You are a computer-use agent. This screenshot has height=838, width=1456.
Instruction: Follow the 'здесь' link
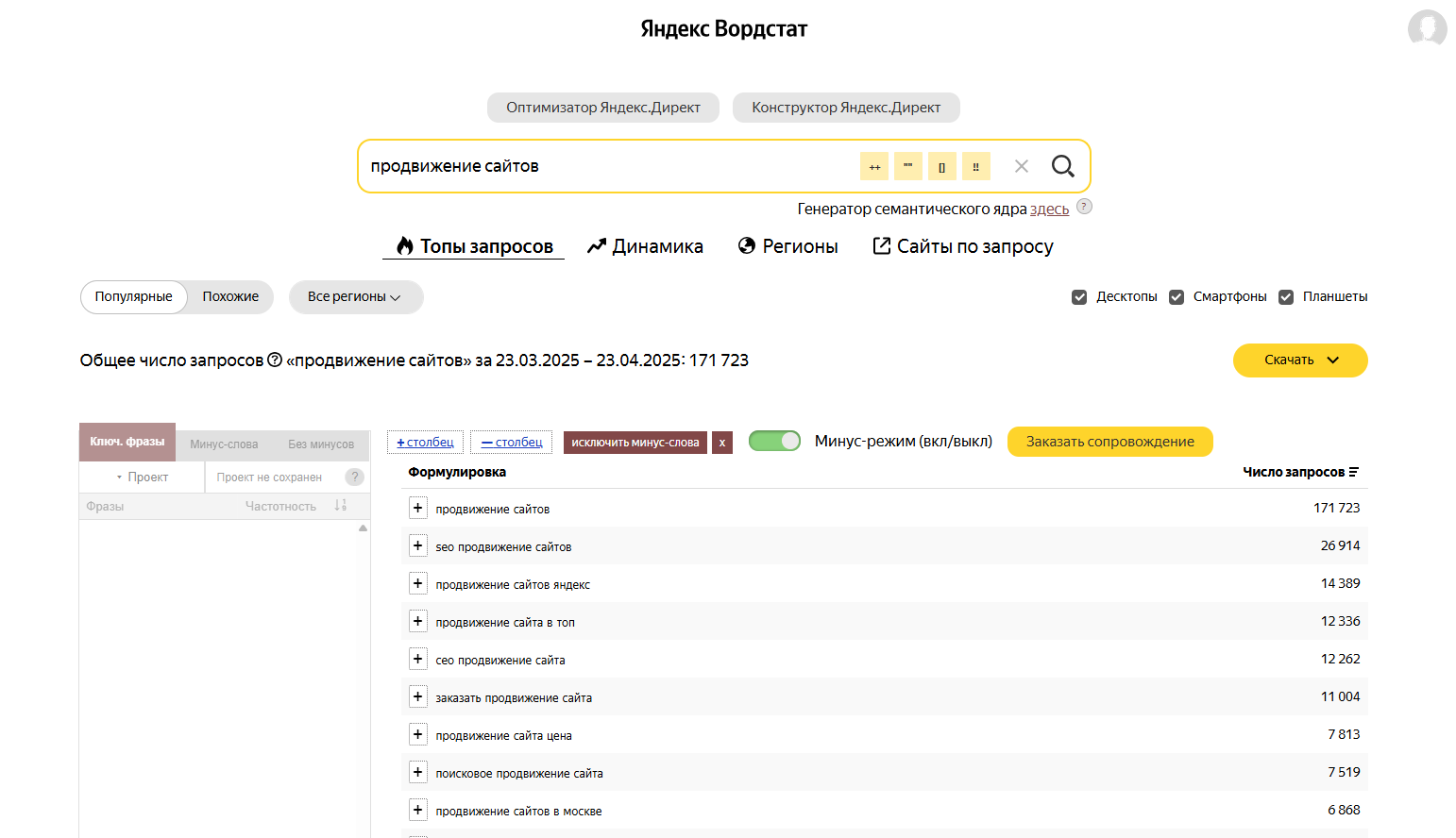(1049, 209)
